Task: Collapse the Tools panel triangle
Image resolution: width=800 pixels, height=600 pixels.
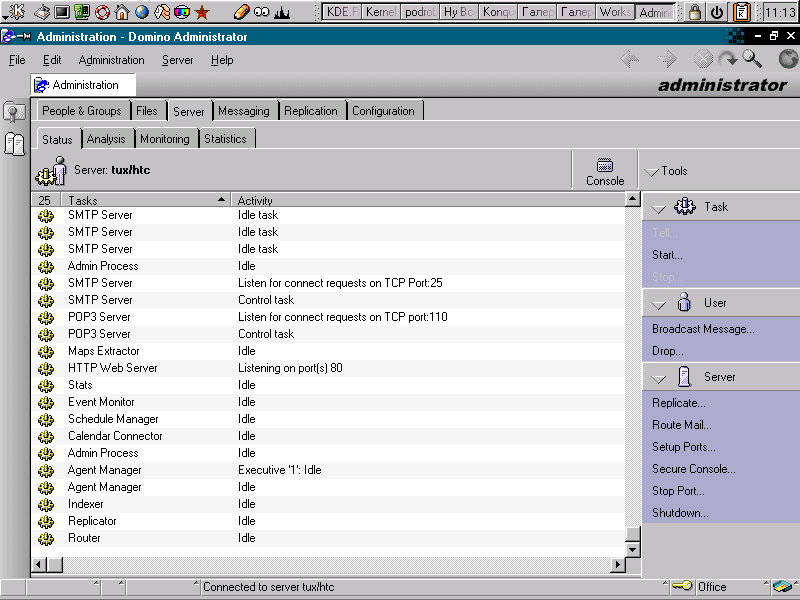Action: point(652,172)
